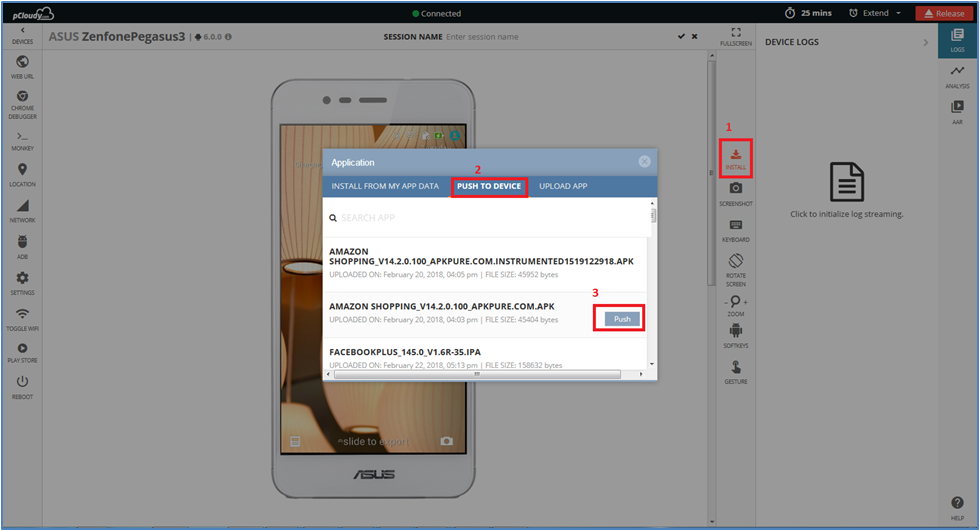Click the Install icon
The width and height of the screenshot is (980, 531).
tap(736, 159)
